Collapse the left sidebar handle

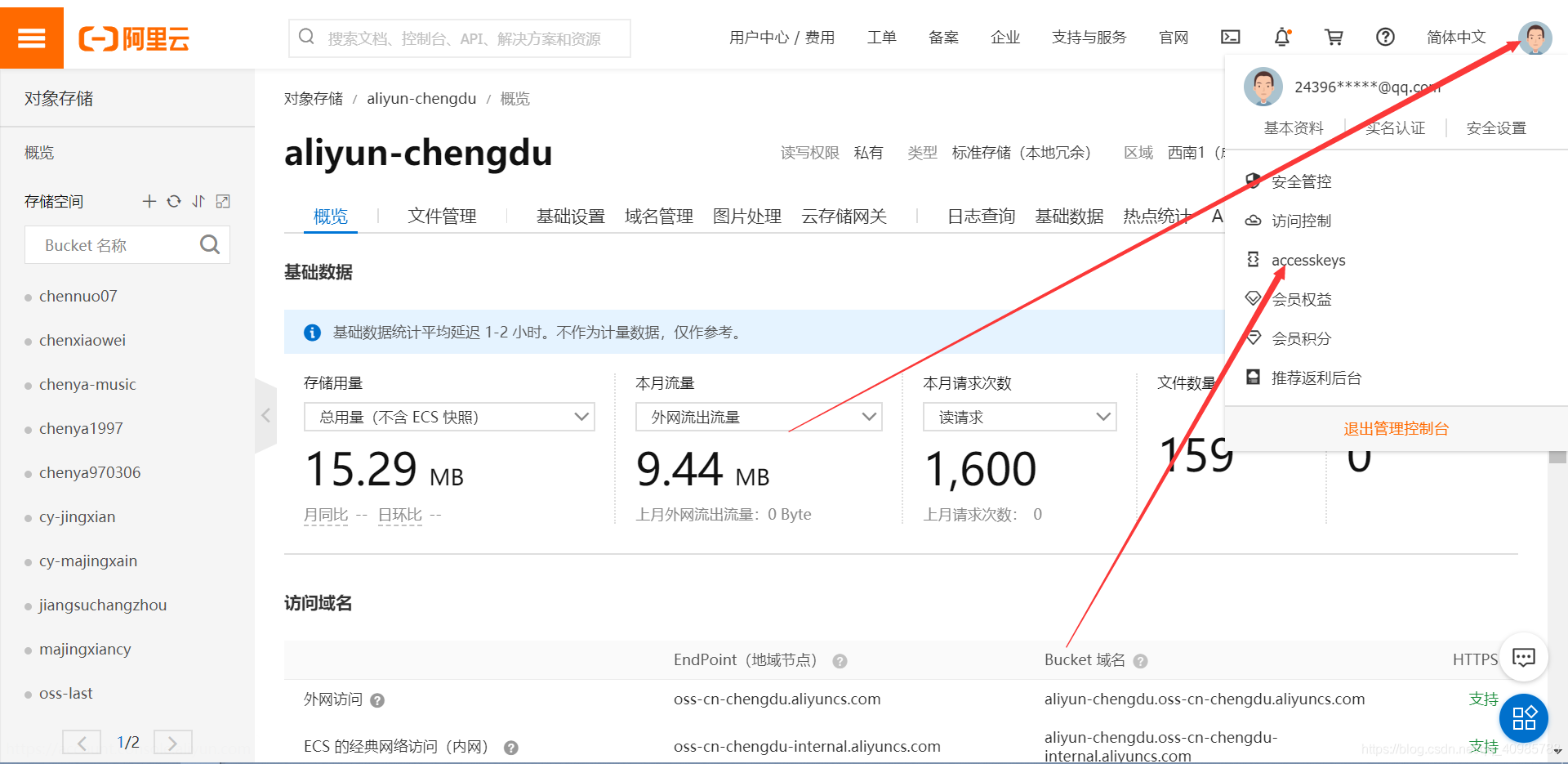(x=265, y=416)
